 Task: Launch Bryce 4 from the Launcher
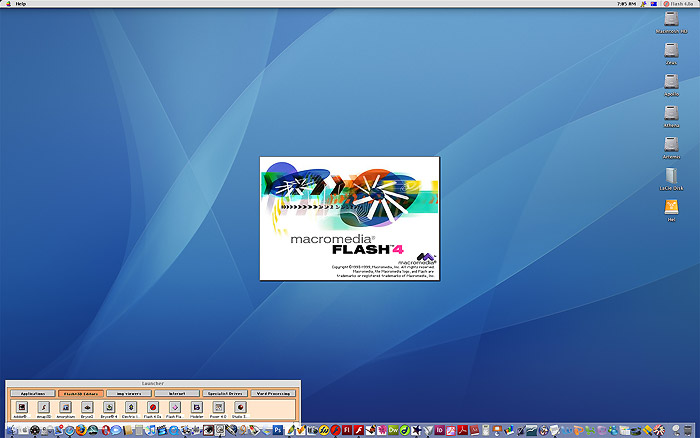109,407
